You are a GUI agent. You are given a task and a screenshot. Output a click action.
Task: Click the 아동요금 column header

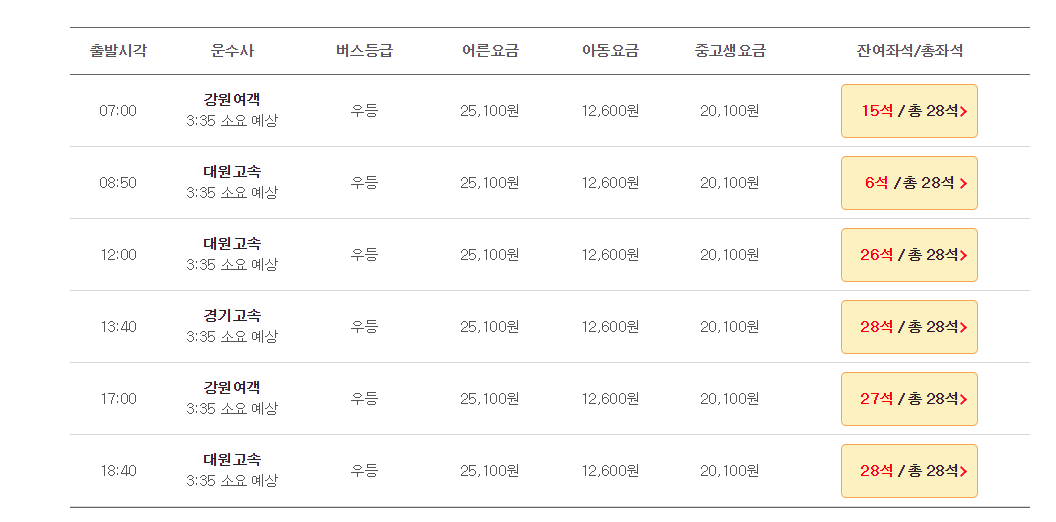(x=610, y=51)
